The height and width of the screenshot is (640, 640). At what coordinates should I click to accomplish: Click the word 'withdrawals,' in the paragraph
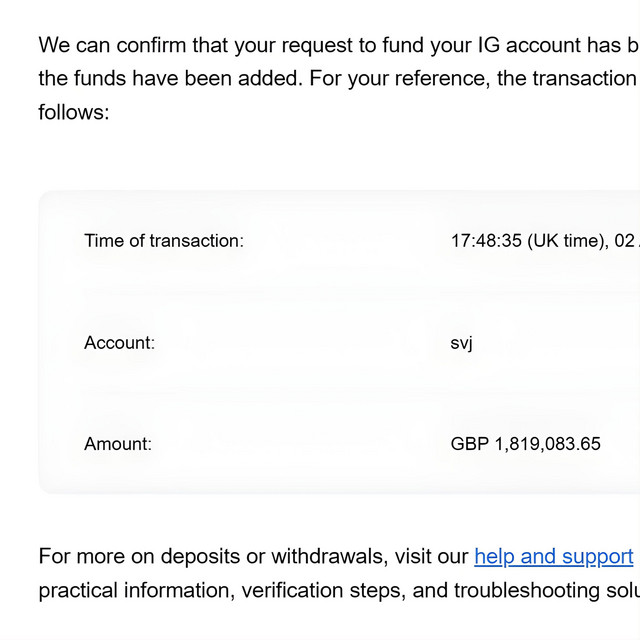coord(330,557)
